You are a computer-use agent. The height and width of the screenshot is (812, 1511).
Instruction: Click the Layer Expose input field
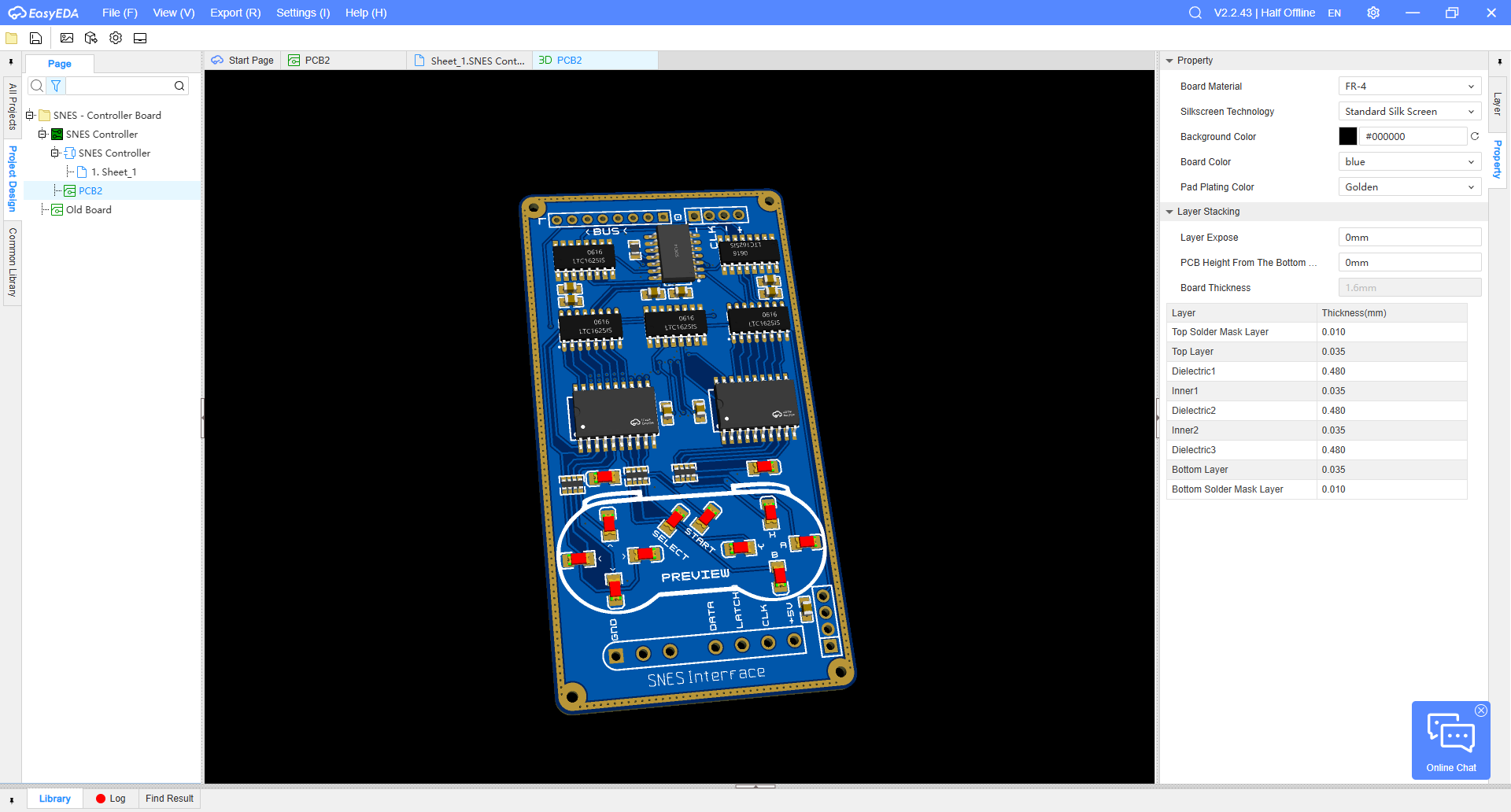pyautogui.click(x=1409, y=238)
